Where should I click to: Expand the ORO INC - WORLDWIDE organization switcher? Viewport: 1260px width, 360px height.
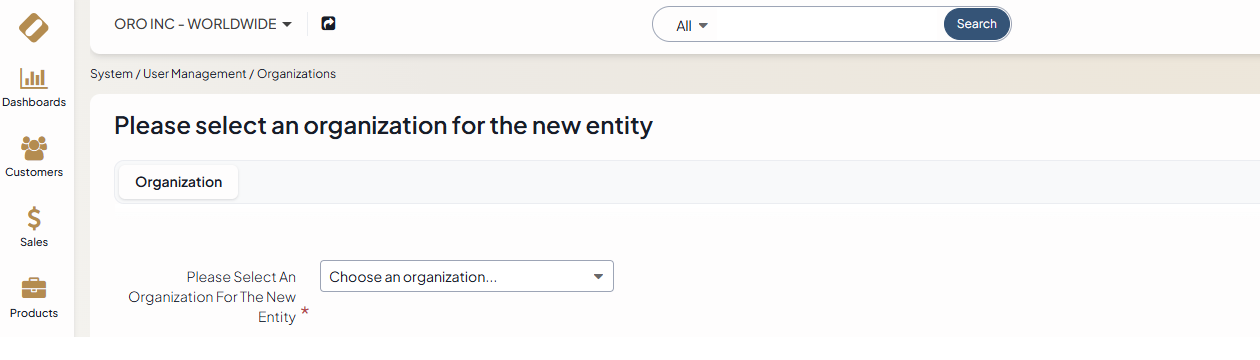click(203, 24)
